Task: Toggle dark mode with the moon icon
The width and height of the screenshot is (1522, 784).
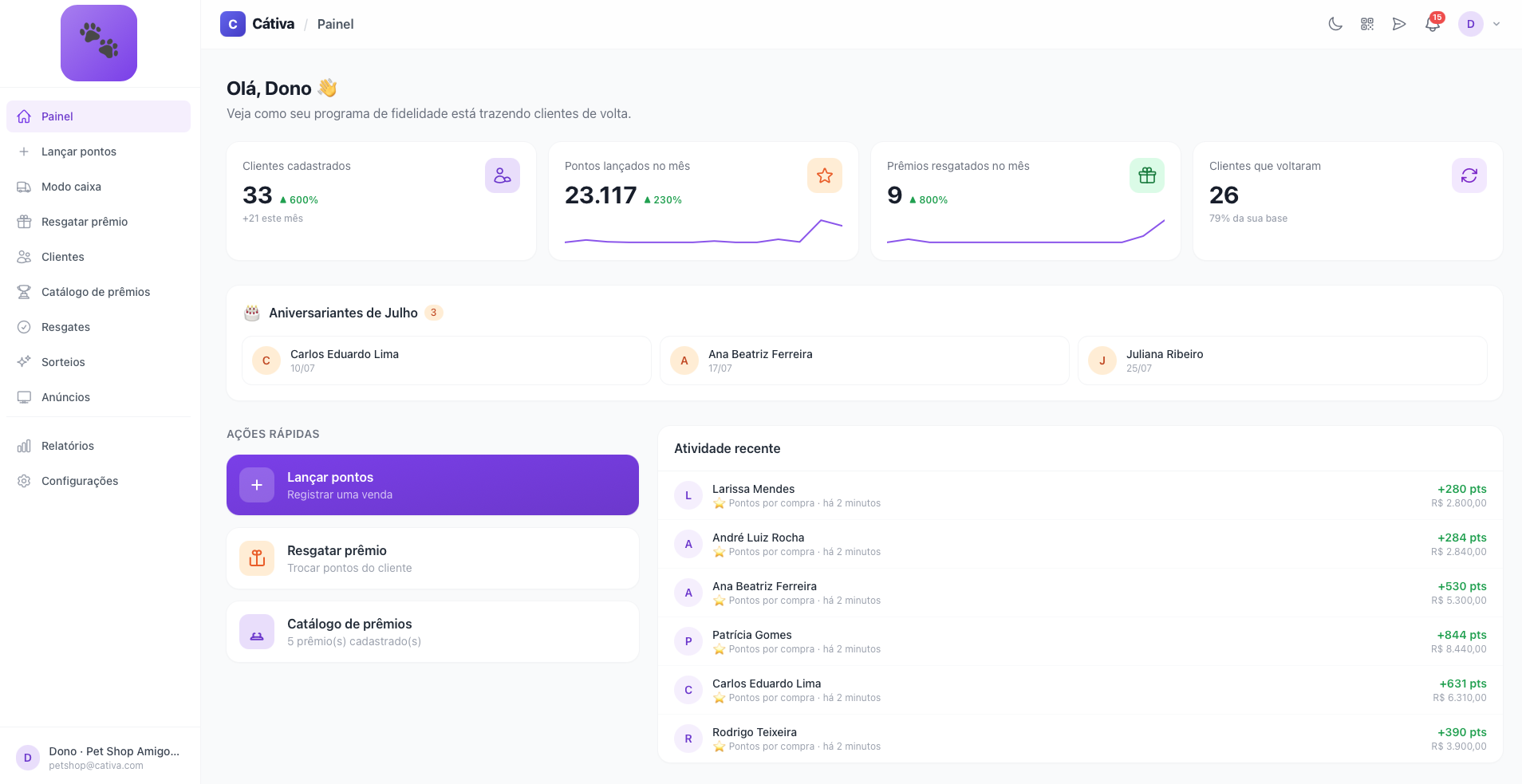Action: 1335,24
